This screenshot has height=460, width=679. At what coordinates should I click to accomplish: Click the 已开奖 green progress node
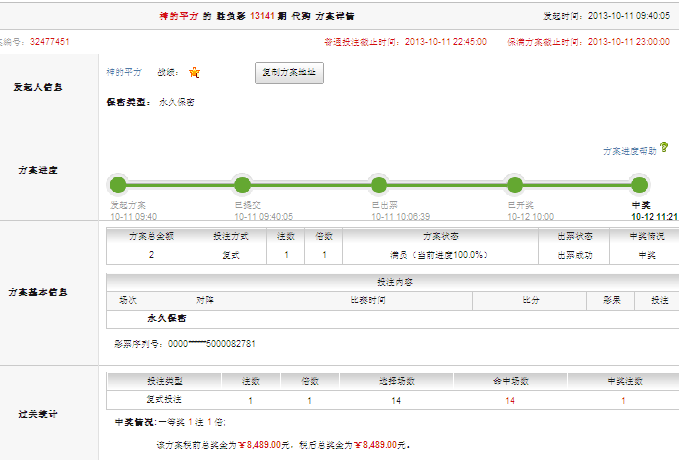coord(515,185)
